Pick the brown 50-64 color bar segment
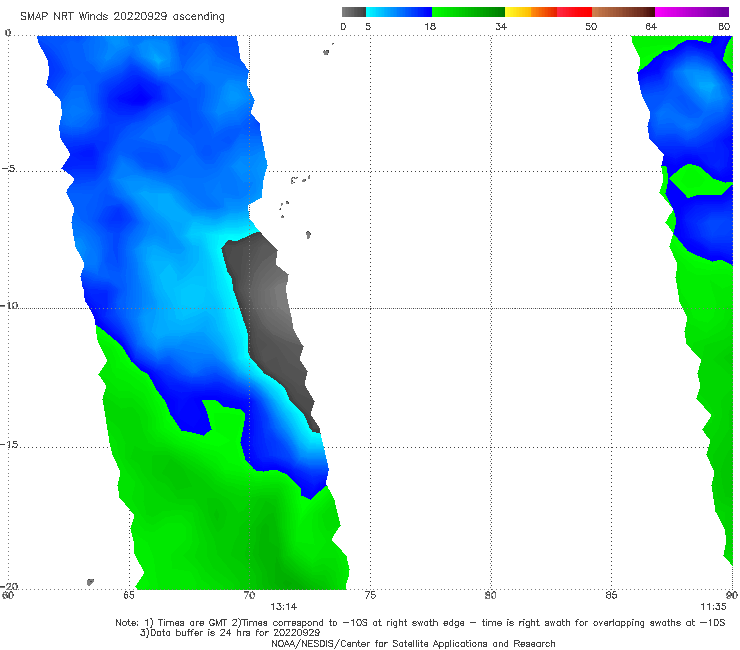This screenshot has width=740, height=650. coord(623,12)
